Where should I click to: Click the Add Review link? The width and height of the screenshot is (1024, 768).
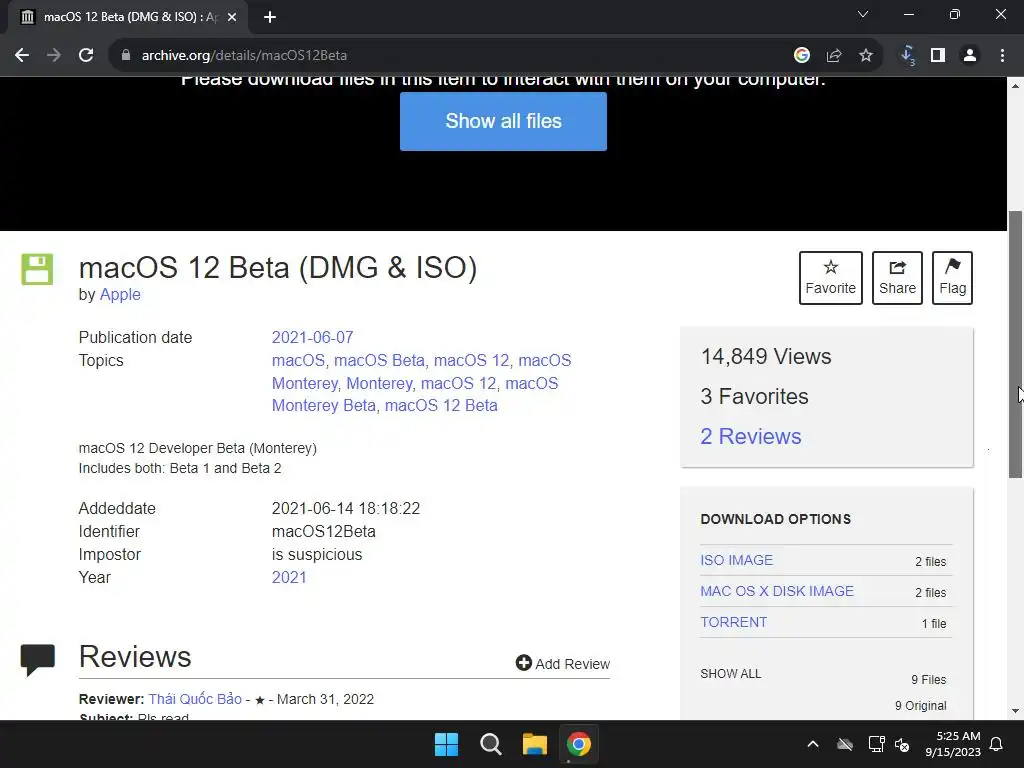563,664
